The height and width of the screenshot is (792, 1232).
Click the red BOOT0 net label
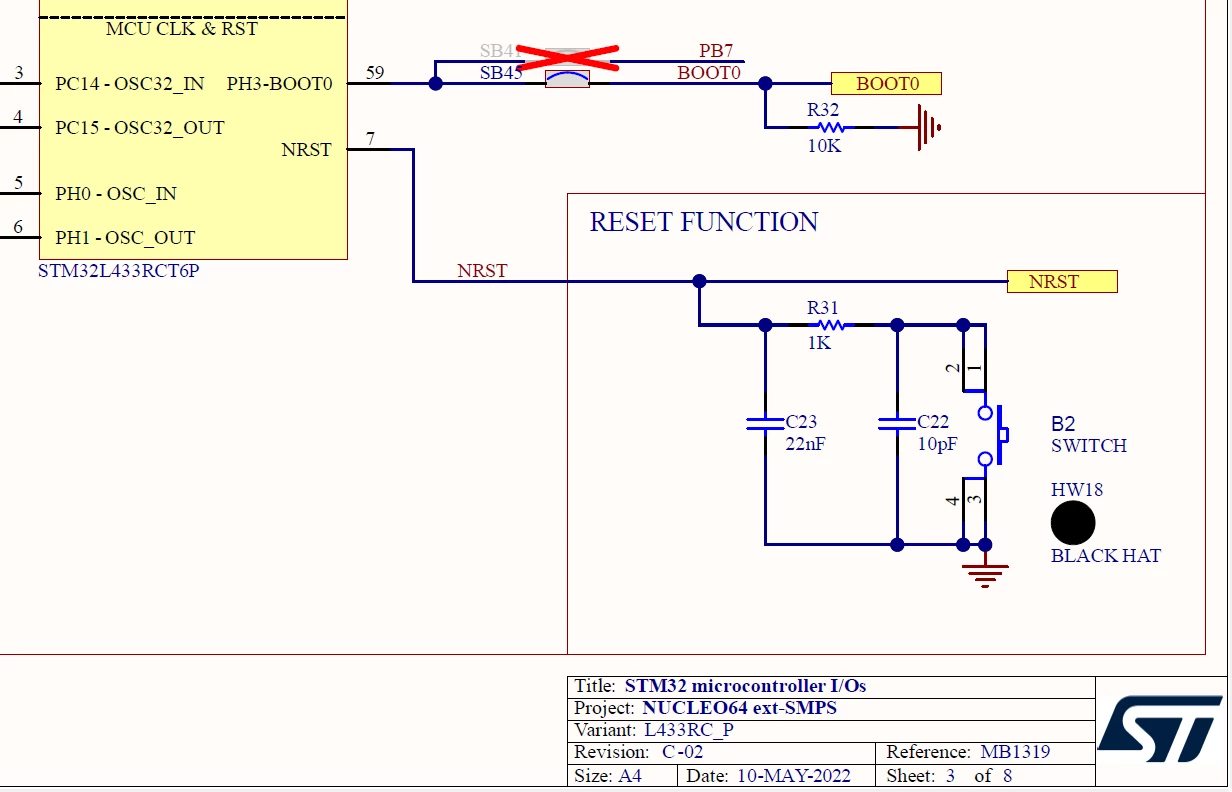pos(709,73)
